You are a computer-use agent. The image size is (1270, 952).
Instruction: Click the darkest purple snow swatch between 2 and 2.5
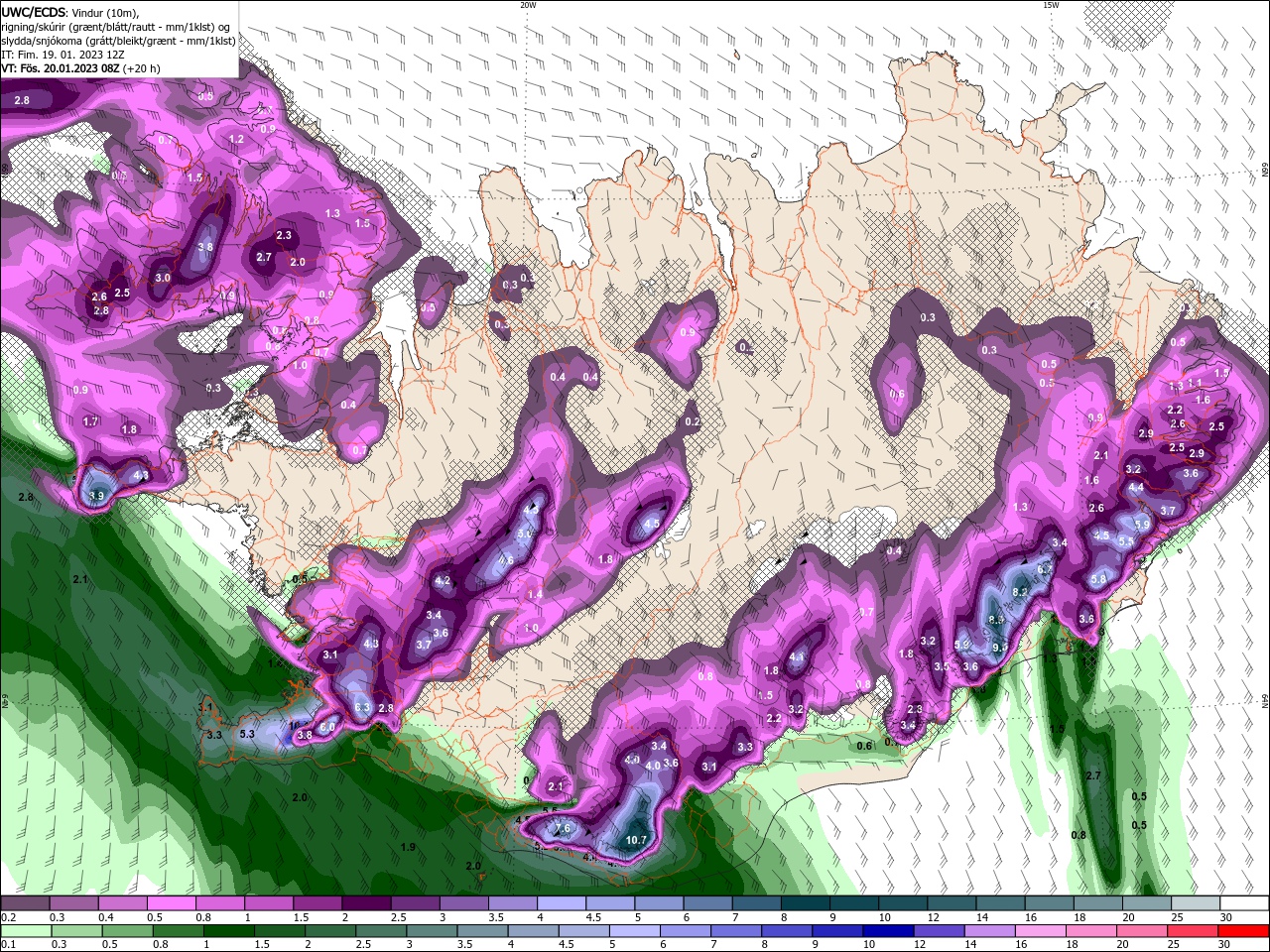pyautogui.click(x=366, y=903)
